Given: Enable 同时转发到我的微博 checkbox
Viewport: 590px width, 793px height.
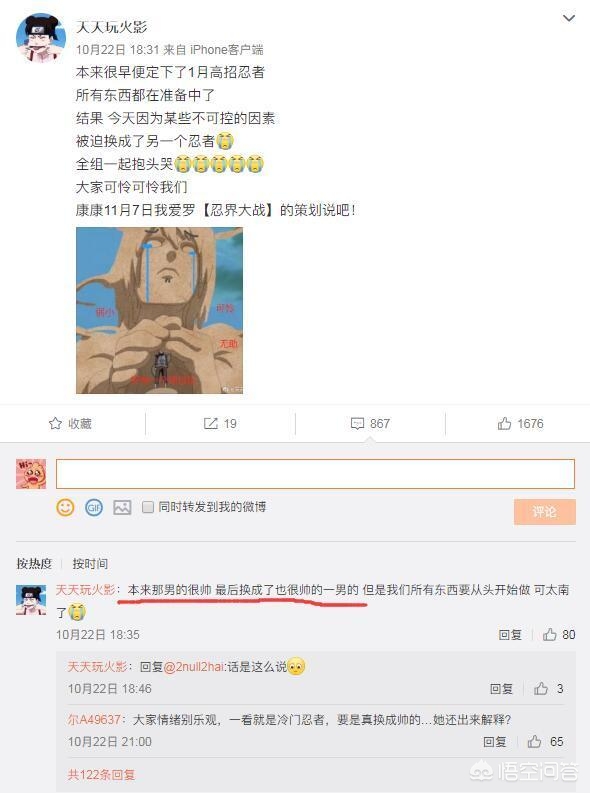Looking at the screenshot, I should pyautogui.click(x=148, y=507).
